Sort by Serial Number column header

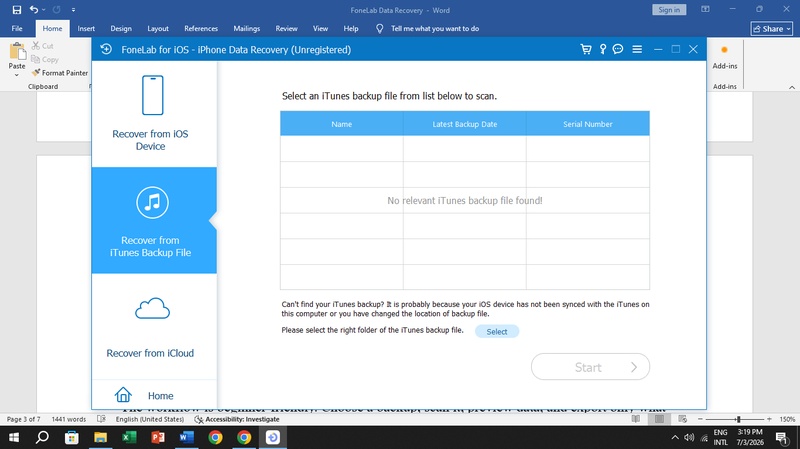[x=588, y=123]
